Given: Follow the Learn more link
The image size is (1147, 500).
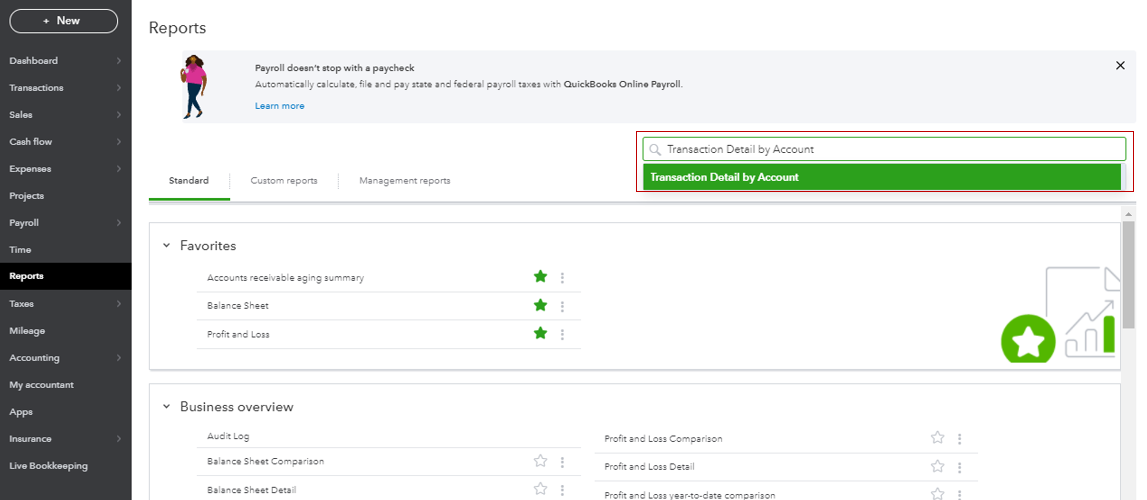Looking at the screenshot, I should (x=280, y=106).
